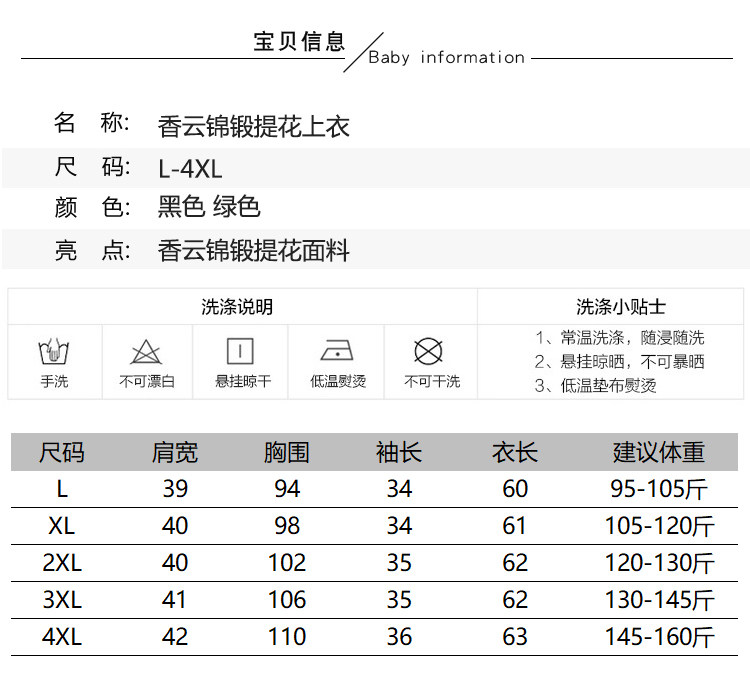Click the 宝贝信息 heading
Viewport: 750px width, 679px height.
tap(299, 42)
